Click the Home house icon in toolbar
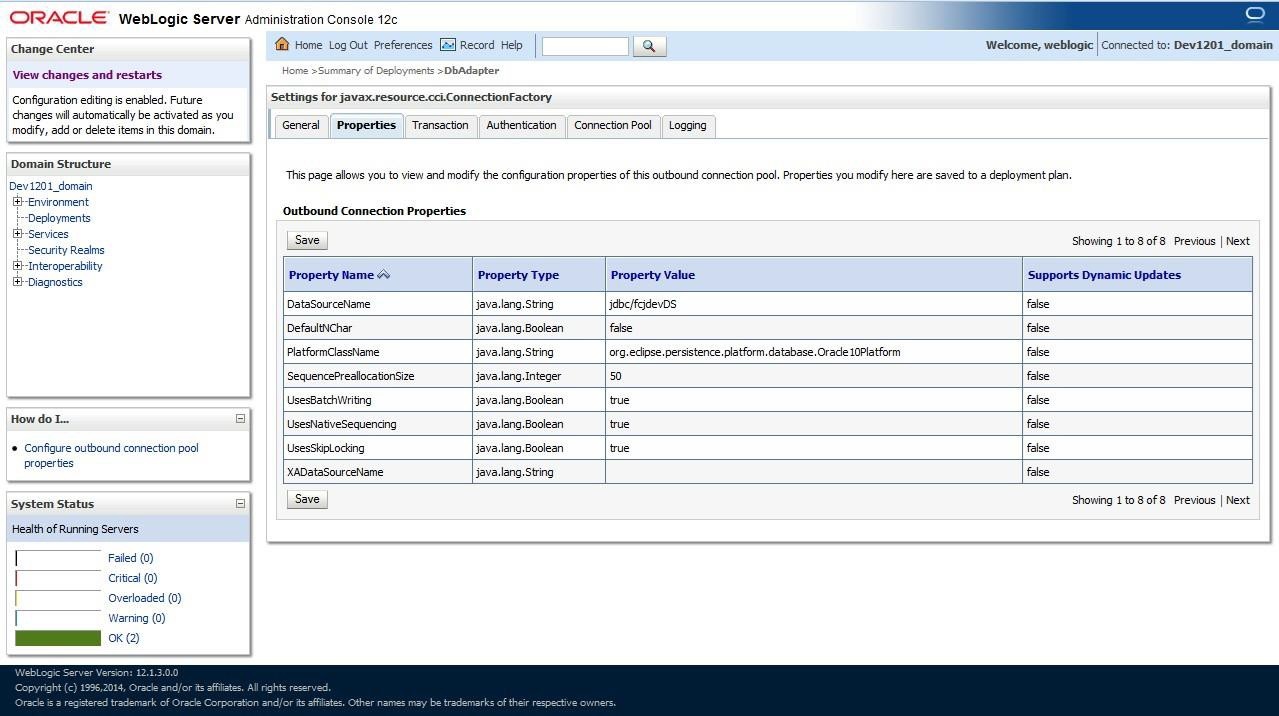1279x716 pixels. [x=282, y=45]
